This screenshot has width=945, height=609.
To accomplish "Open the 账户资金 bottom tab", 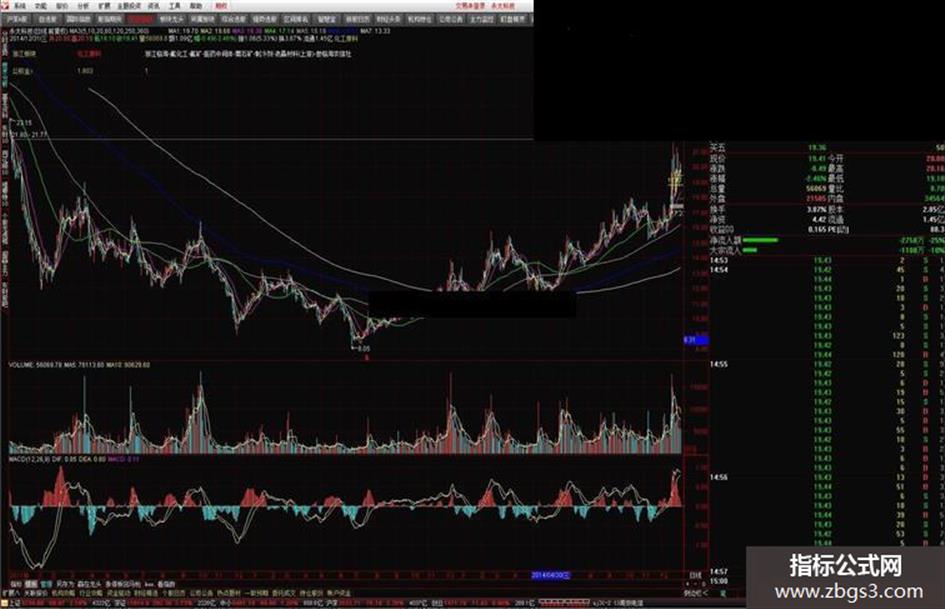I will click(339, 593).
